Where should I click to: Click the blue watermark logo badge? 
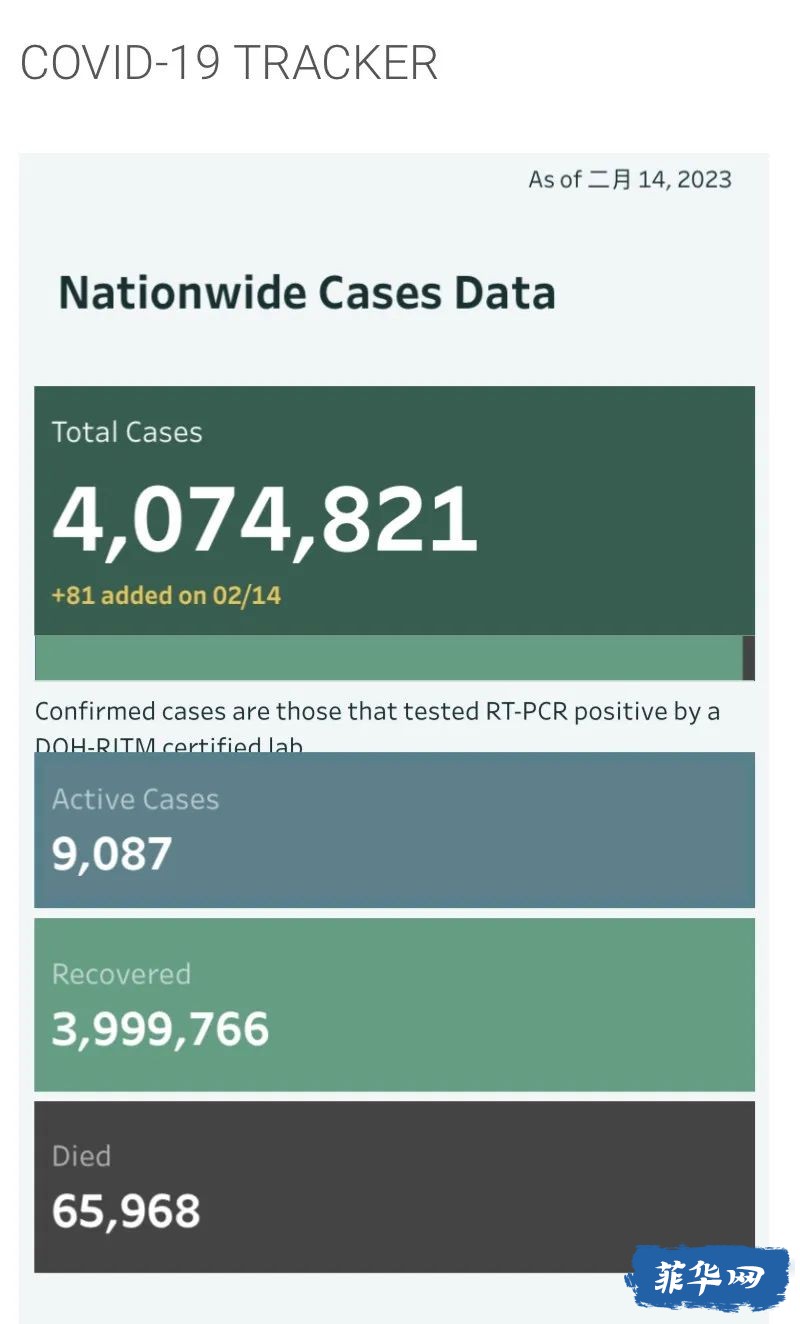[708, 1278]
